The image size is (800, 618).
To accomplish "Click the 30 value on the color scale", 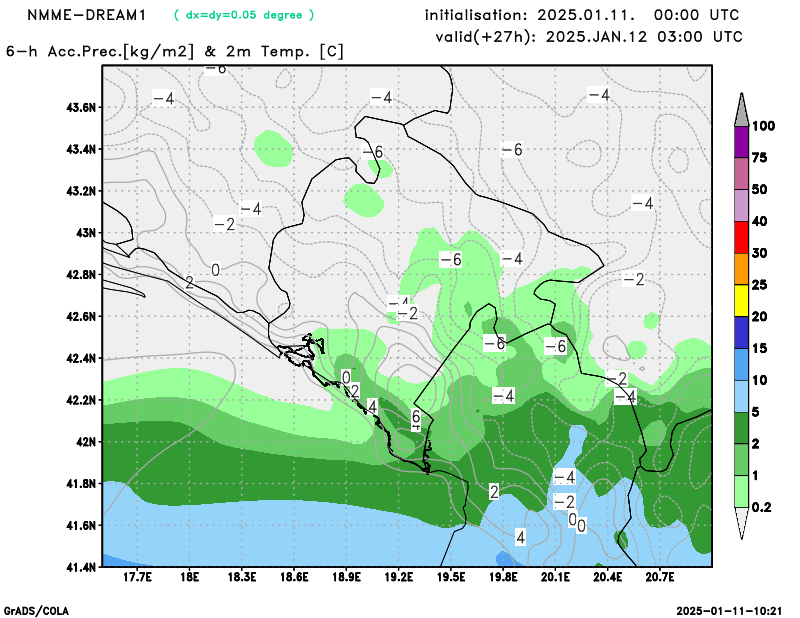I will pyautogui.click(x=760, y=253).
